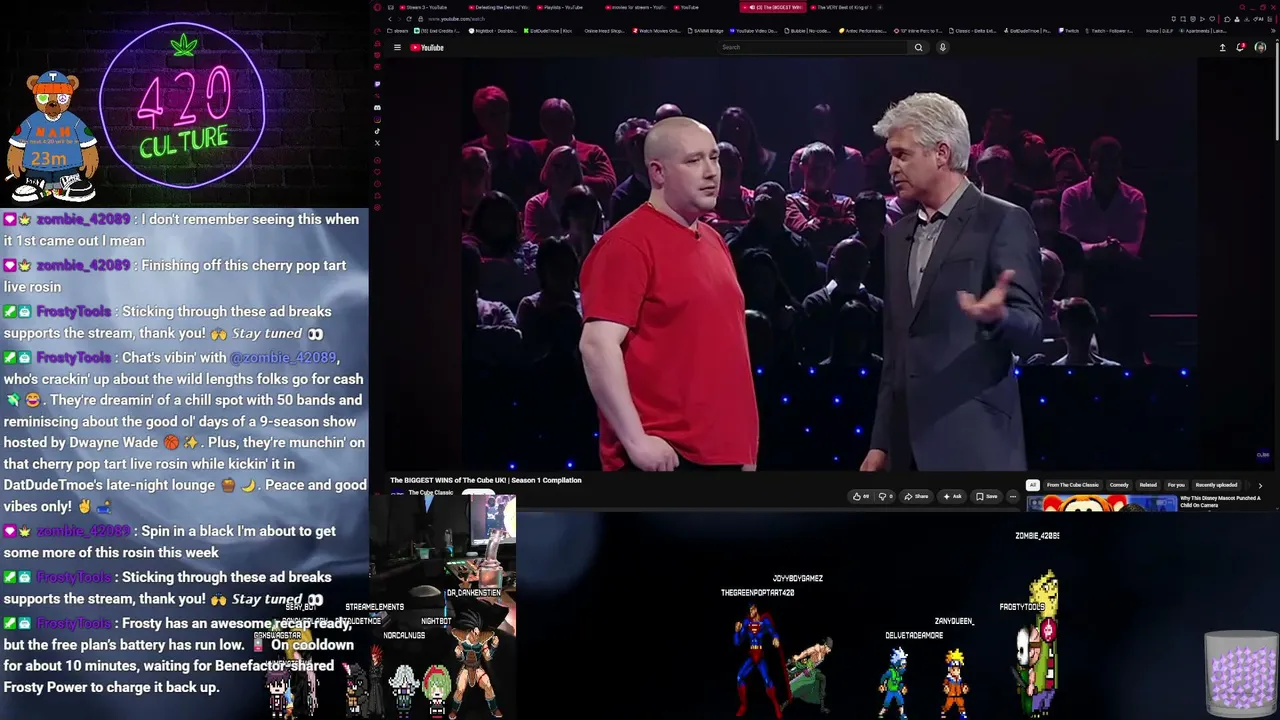Go to YouTube home via the logo

click(427, 47)
